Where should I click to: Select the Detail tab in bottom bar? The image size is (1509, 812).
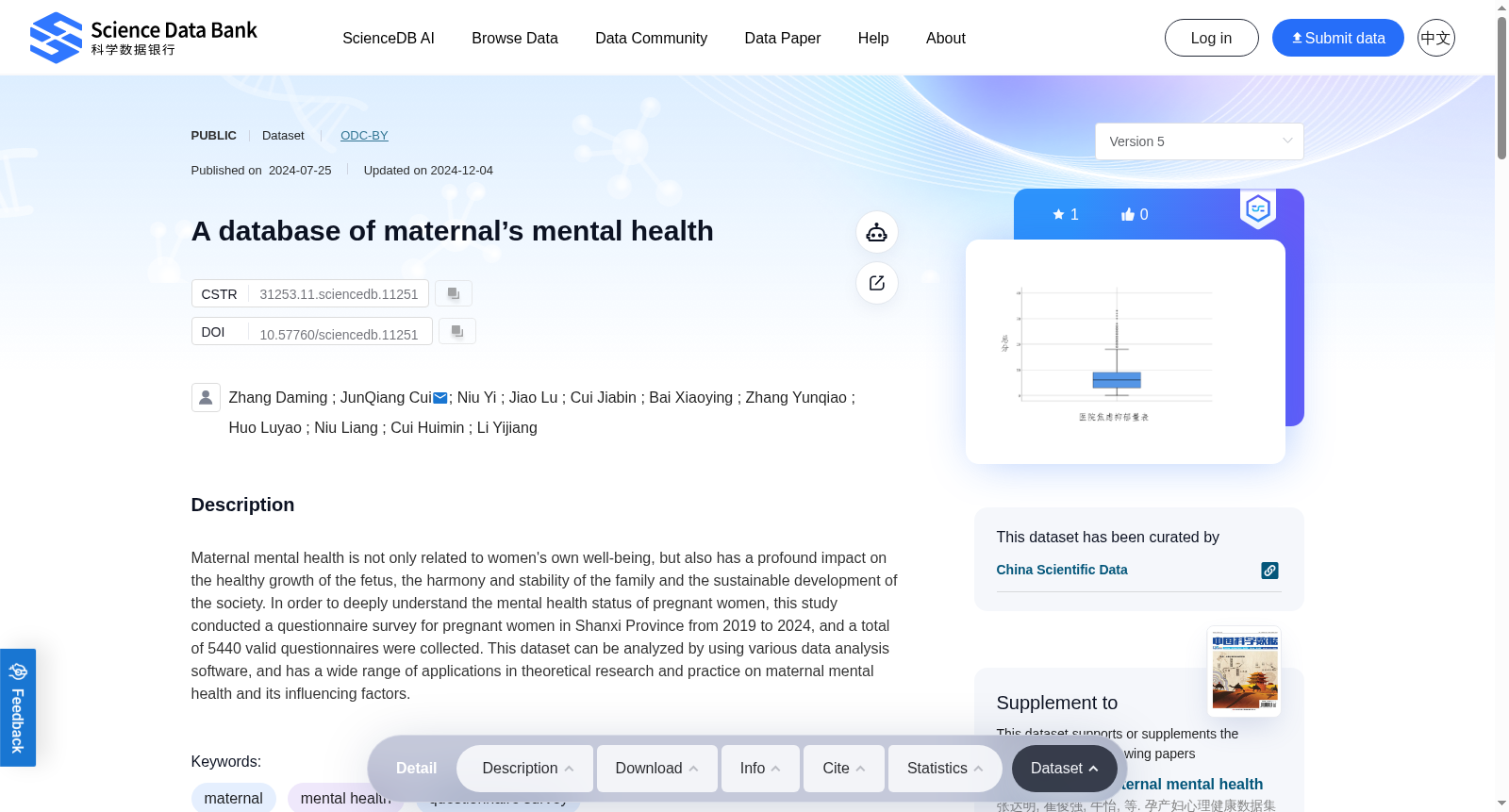click(x=416, y=769)
